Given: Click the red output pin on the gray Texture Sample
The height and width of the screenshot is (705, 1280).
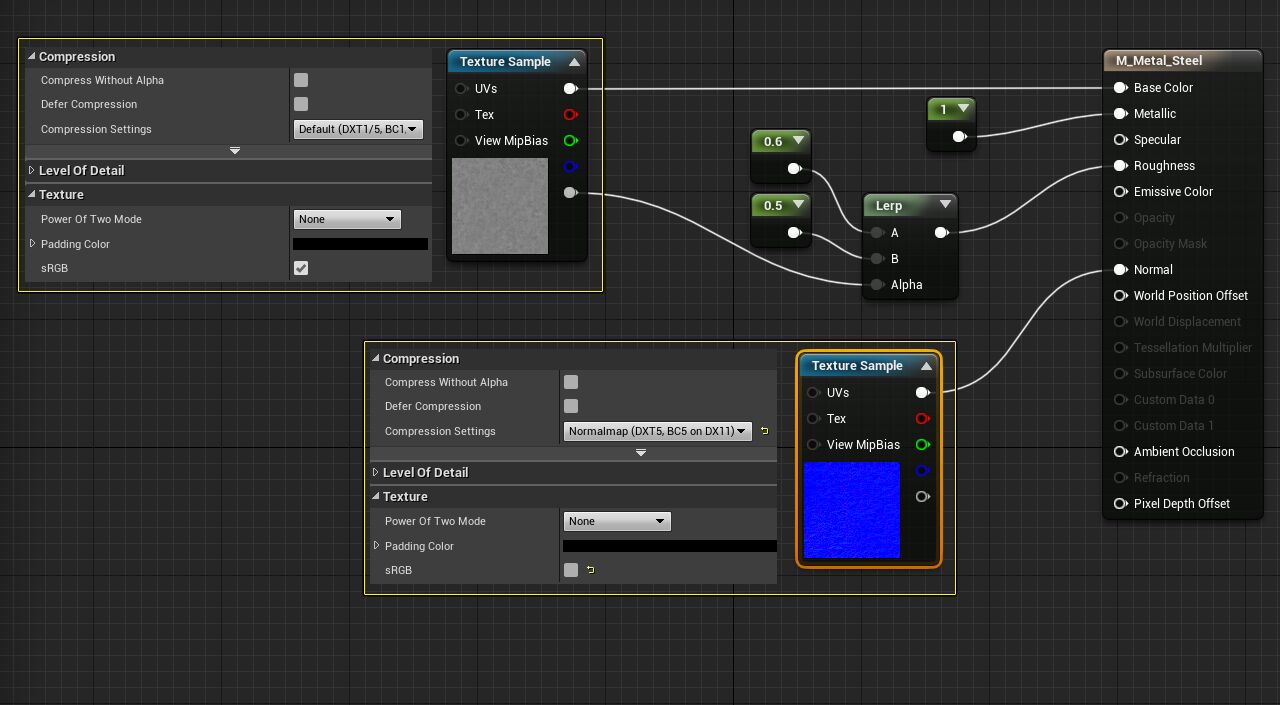Looking at the screenshot, I should (x=570, y=115).
